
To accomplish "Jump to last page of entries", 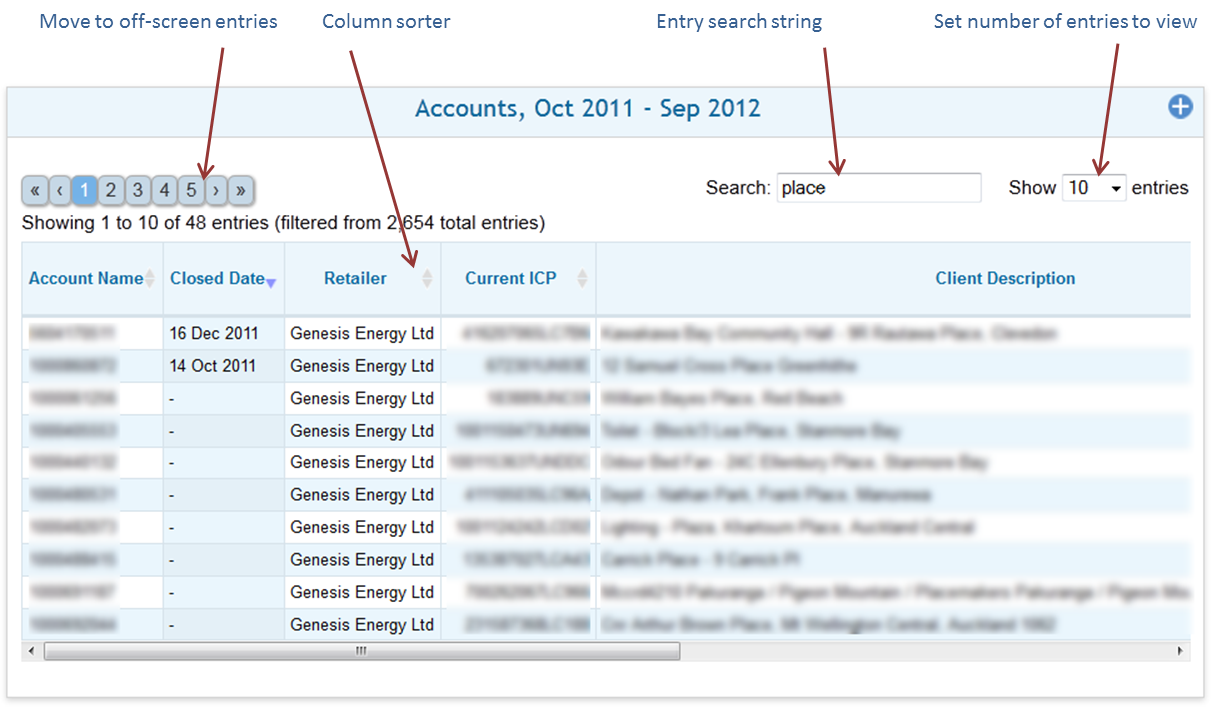I will 241,190.
